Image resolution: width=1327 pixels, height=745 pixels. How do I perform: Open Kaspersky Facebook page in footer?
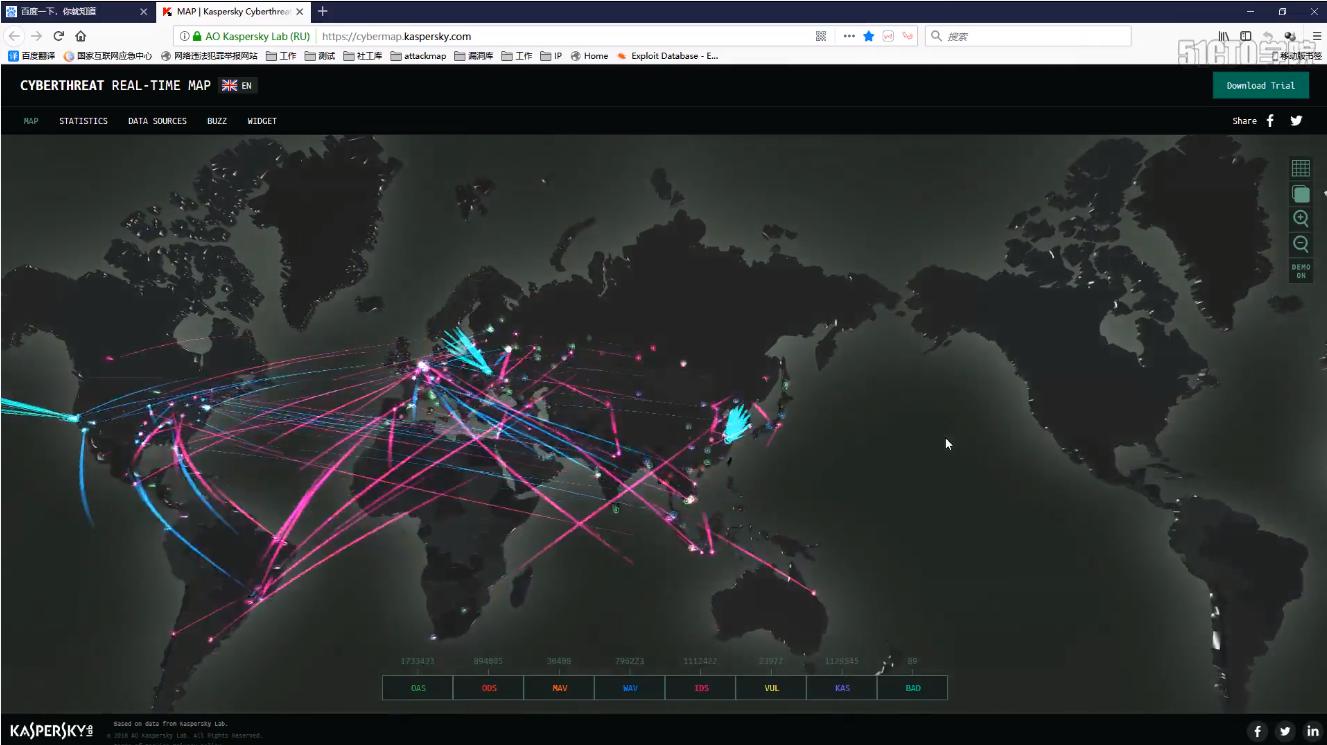click(x=1258, y=731)
